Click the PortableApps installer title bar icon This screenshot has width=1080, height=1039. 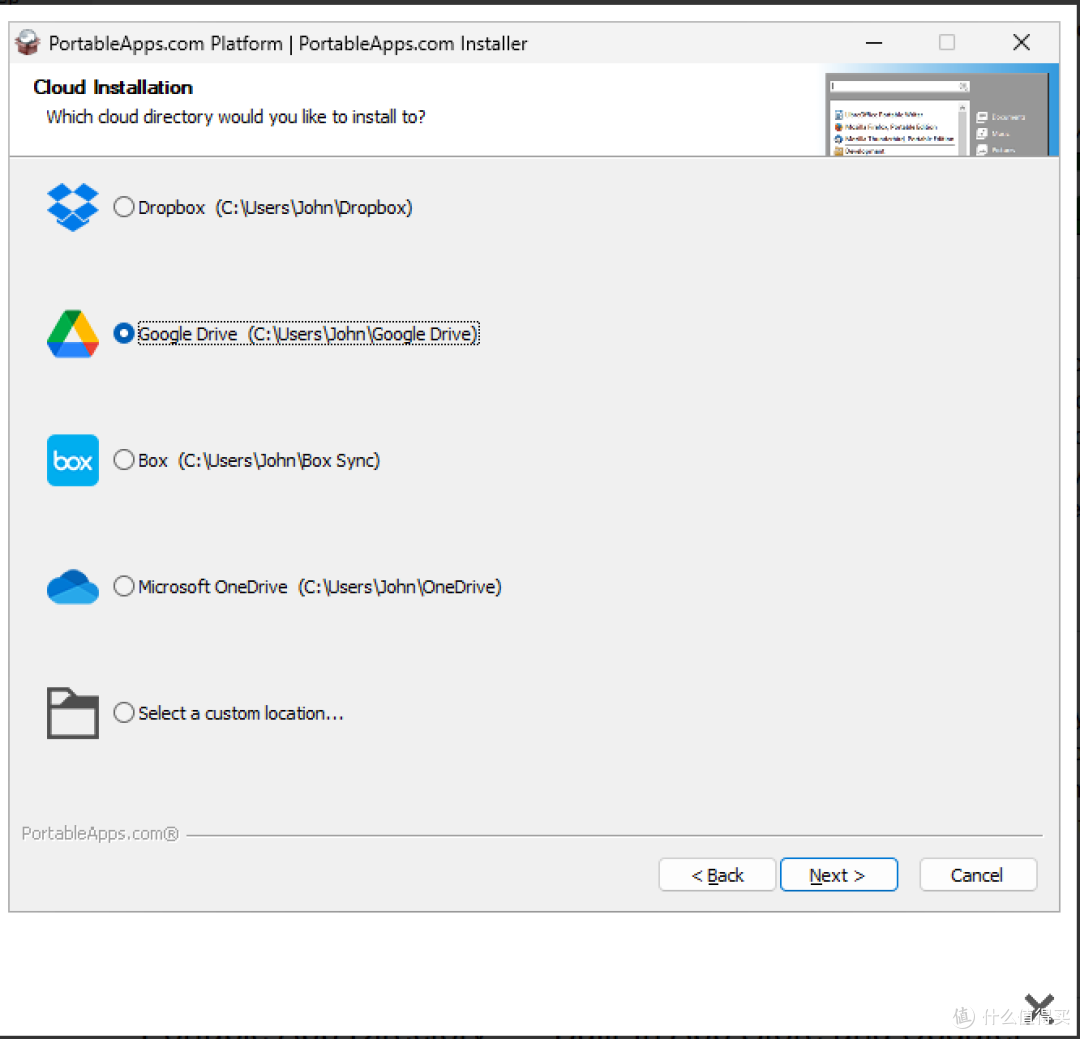point(28,43)
